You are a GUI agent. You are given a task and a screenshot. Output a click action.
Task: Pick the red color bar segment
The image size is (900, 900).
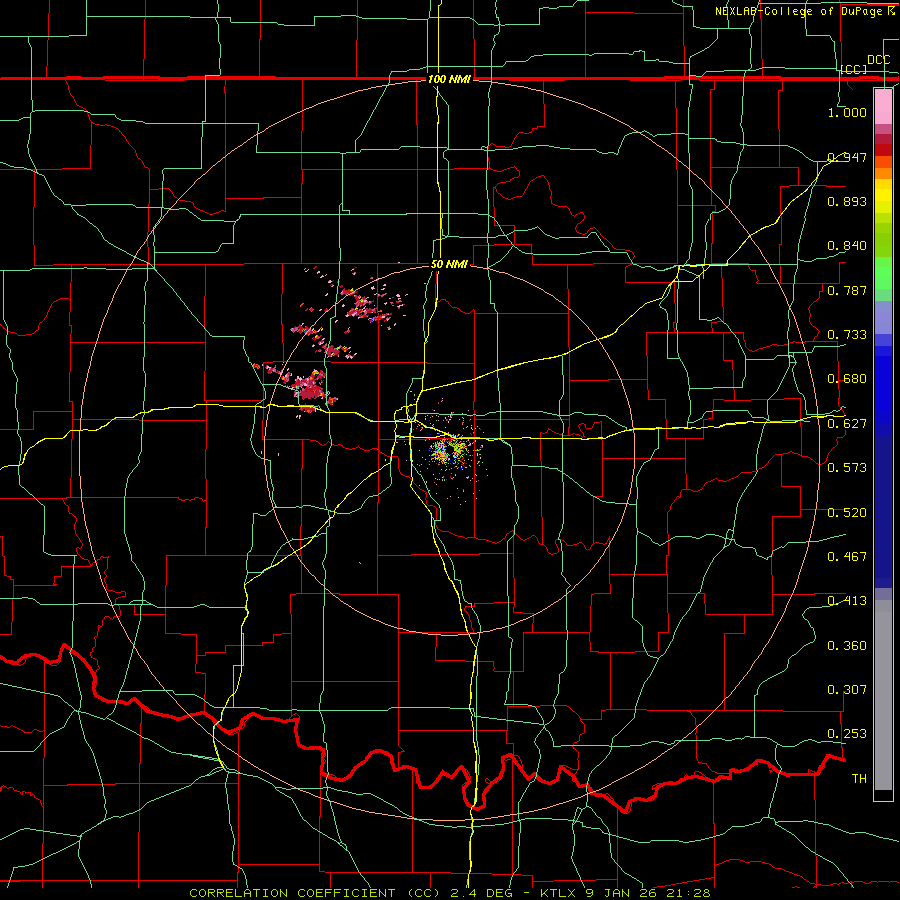point(883,150)
